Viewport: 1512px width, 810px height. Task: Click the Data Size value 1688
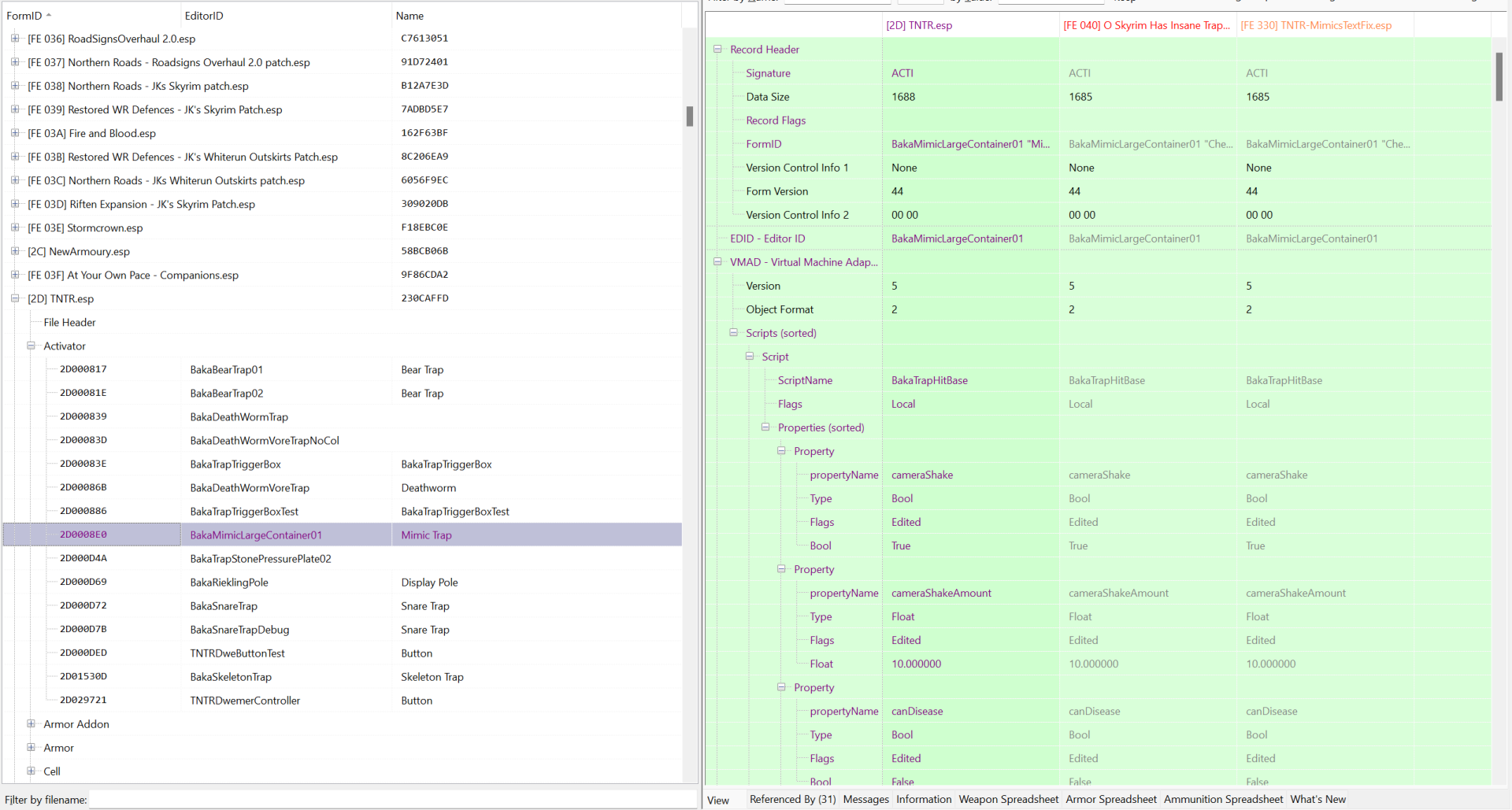tap(903, 97)
